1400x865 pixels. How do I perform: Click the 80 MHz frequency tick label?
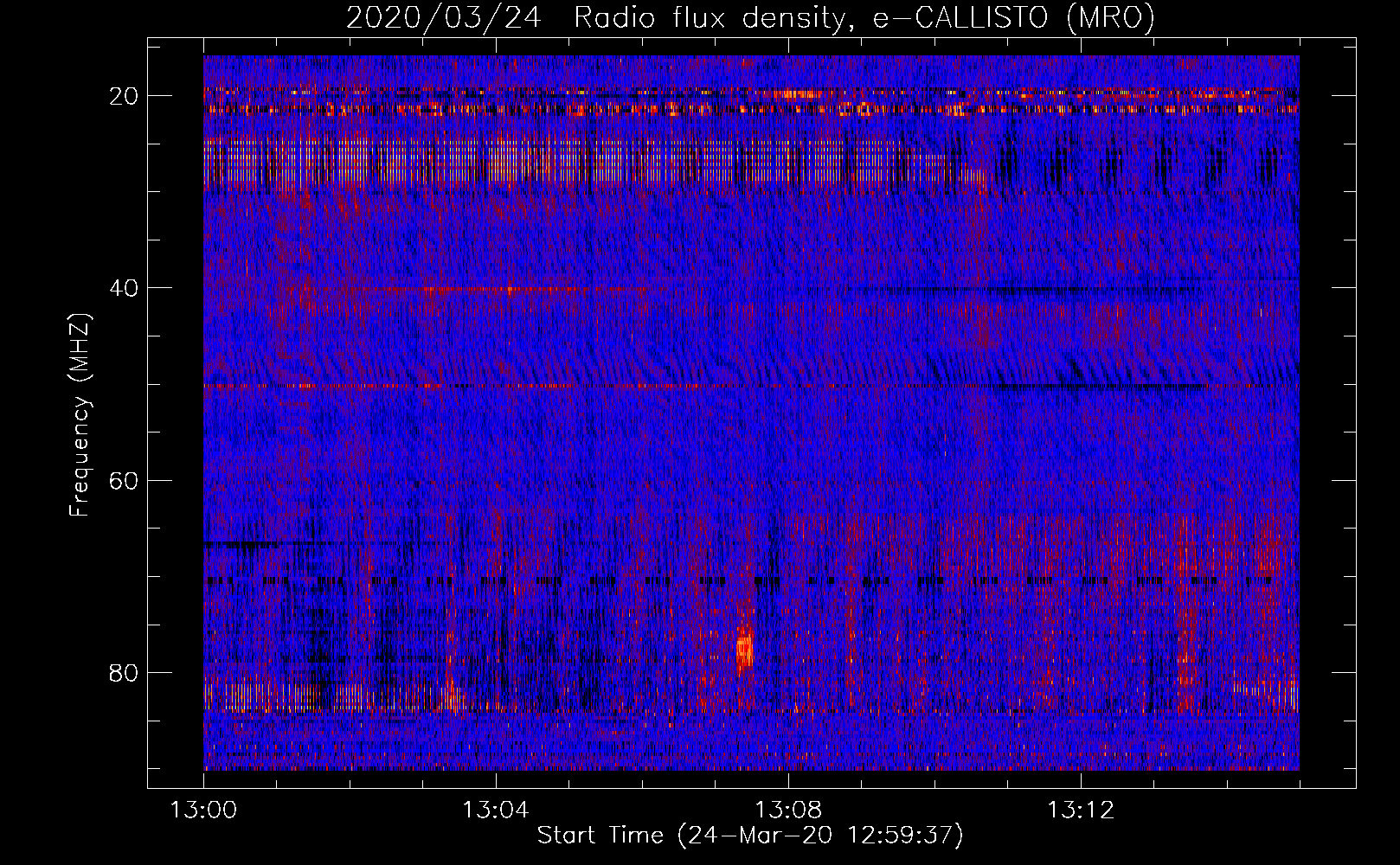[x=124, y=673]
